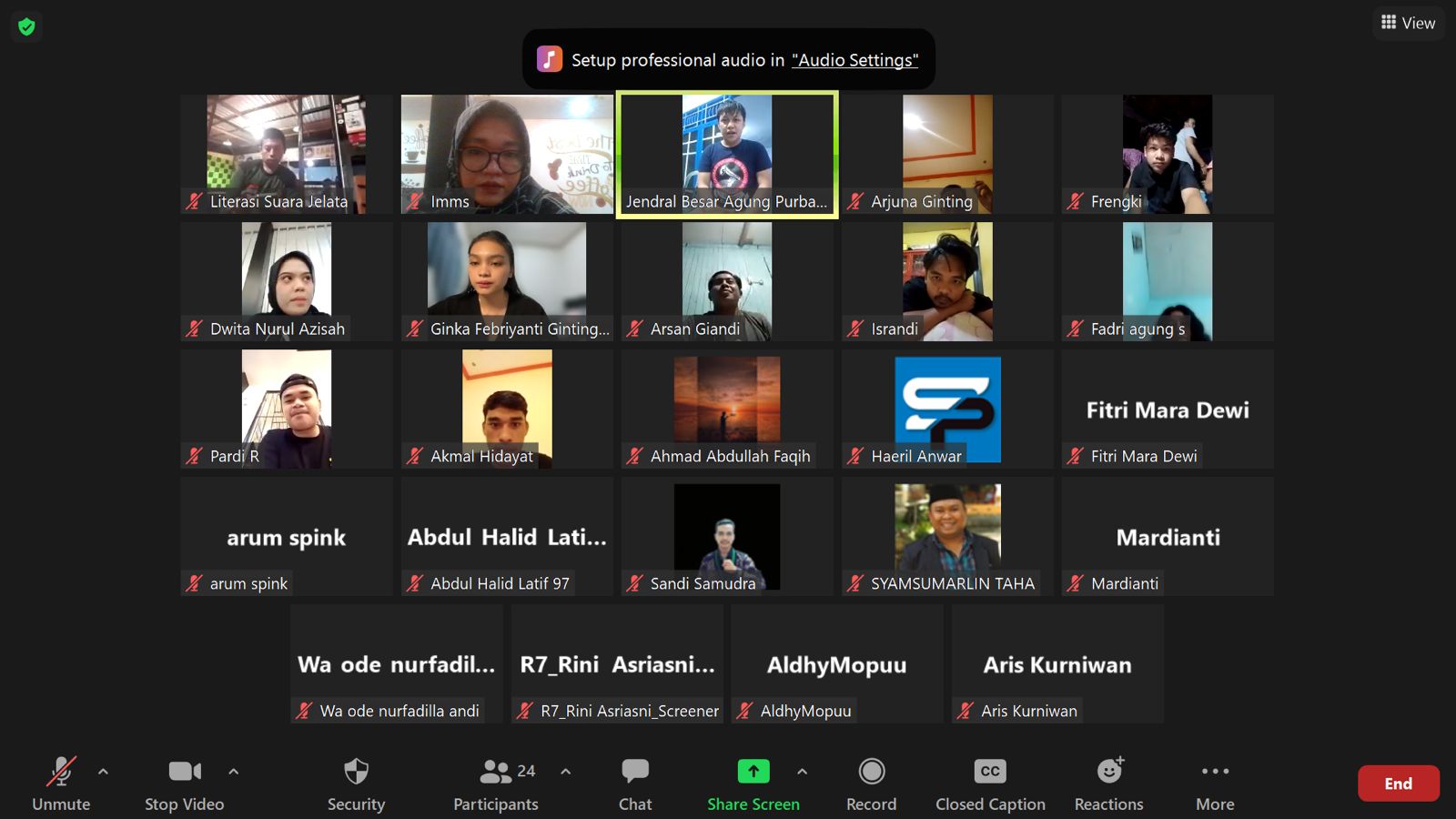
Task: Click muted mic icon beside Israndi
Action: (x=855, y=329)
